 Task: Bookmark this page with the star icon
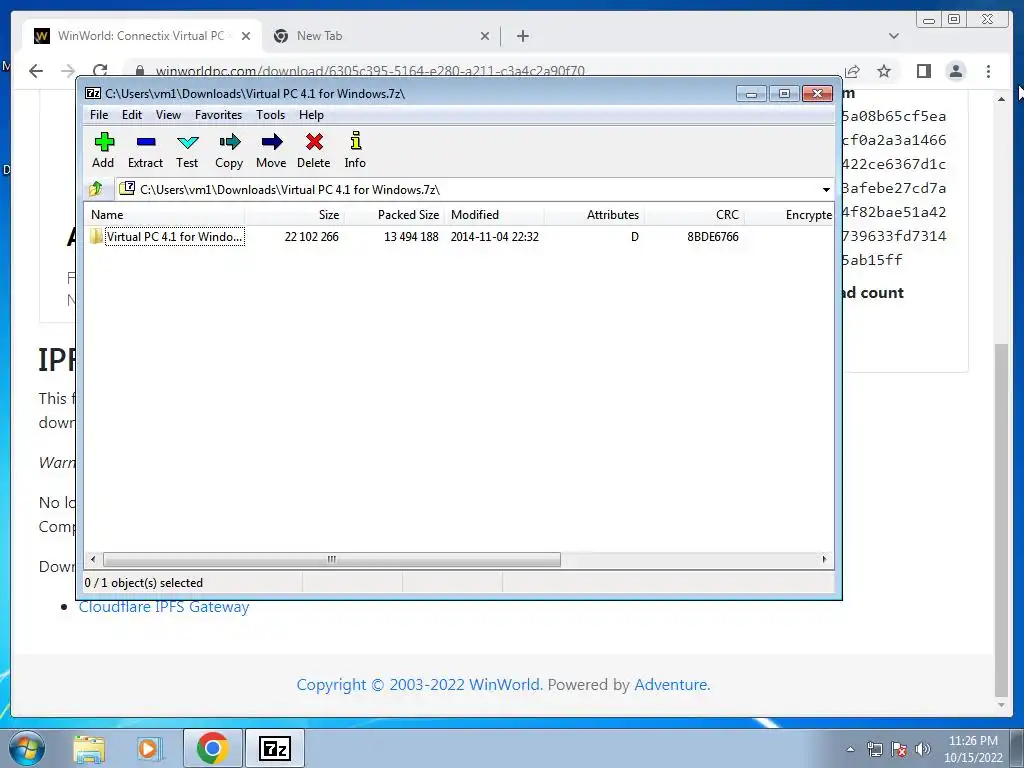pos(884,71)
